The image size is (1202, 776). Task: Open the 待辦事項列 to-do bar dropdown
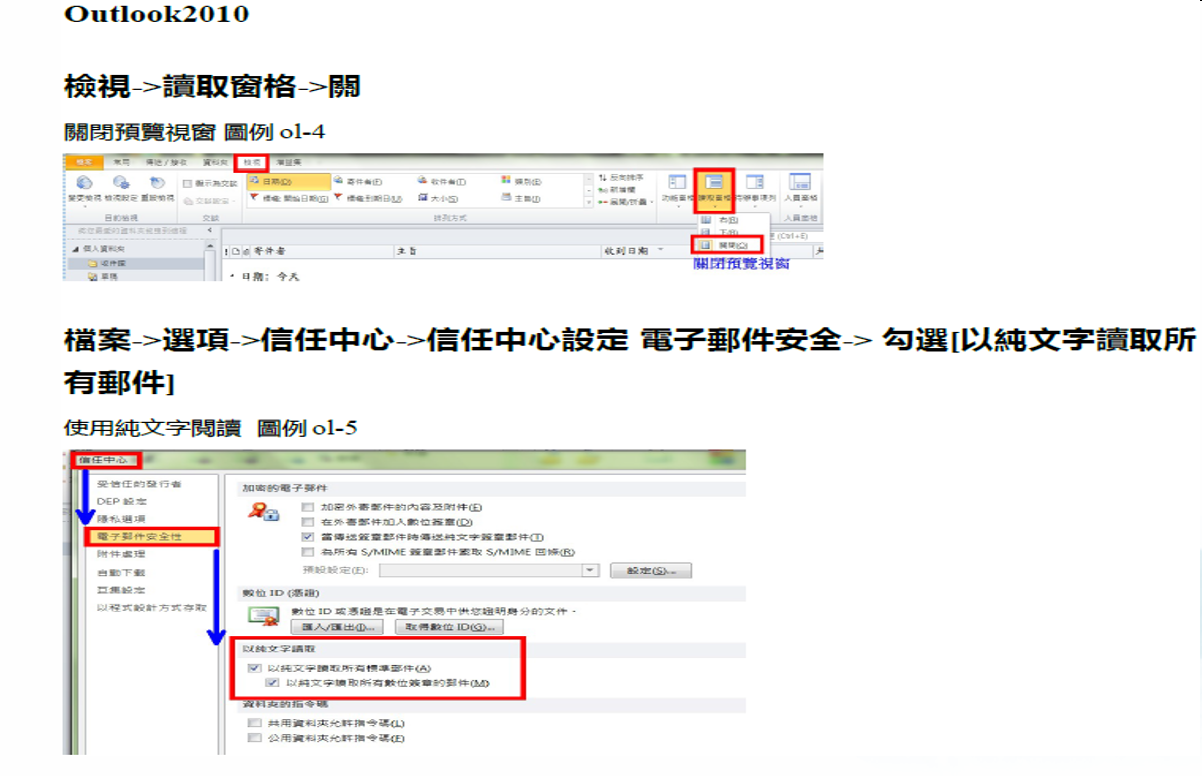click(753, 190)
